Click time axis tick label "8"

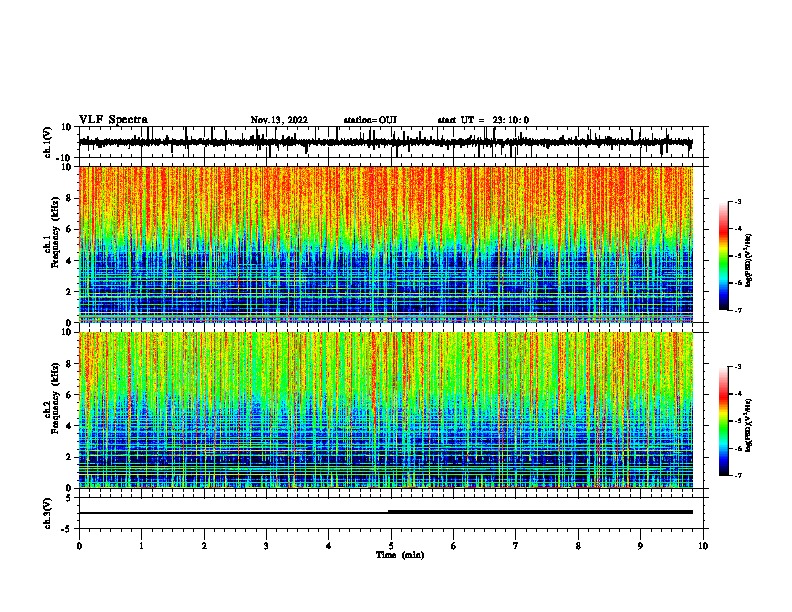click(578, 546)
